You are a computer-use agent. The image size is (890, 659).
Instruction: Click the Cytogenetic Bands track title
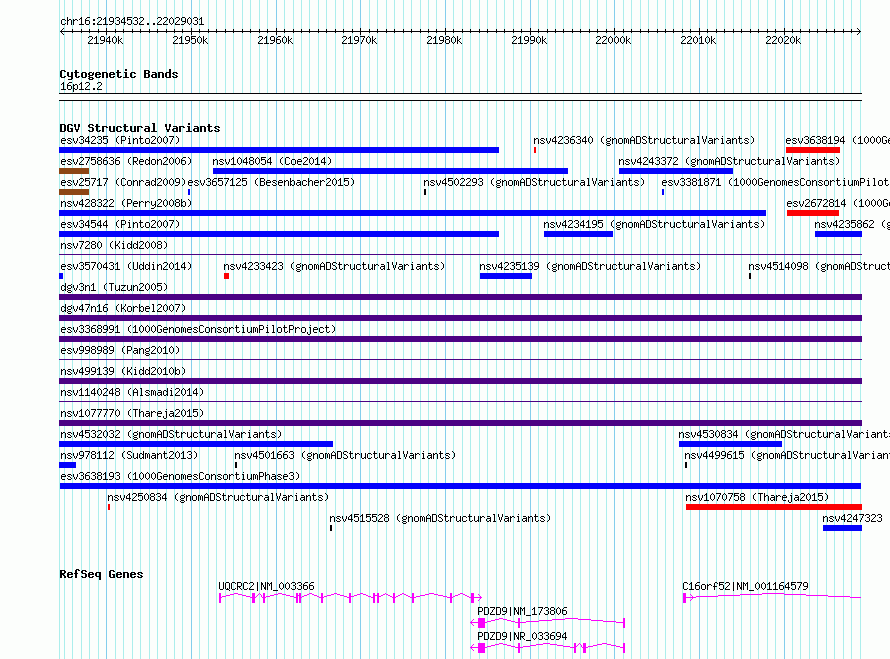(119, 74)
